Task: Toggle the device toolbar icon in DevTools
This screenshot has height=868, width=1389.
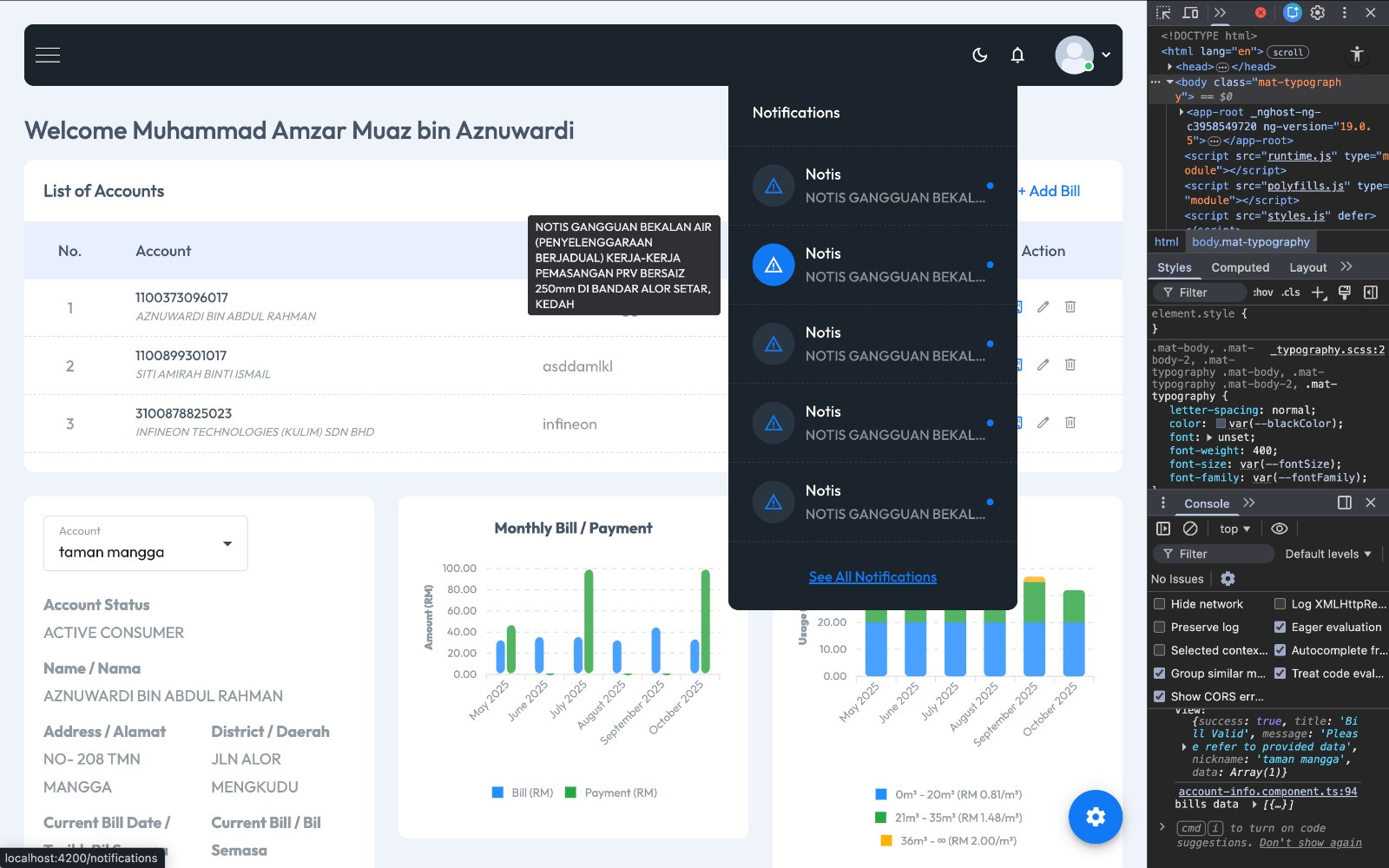Action: 1190,12
